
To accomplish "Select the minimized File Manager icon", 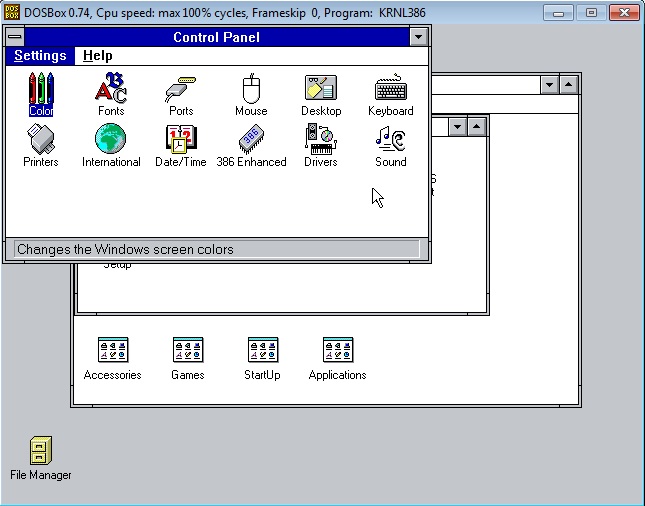I will 41,458.
